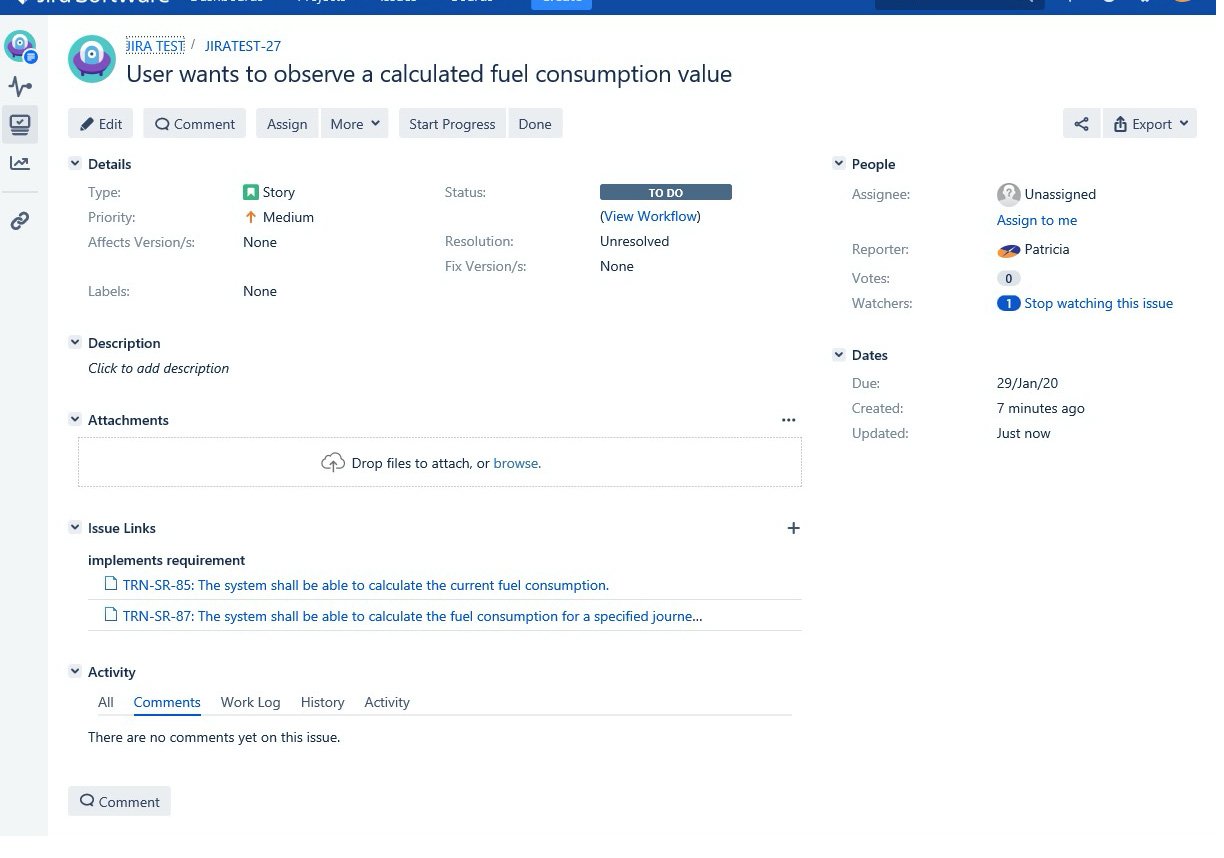Click Stop watching this issue
Screen dimensions: 1224x858
pyautogui.click(x=1099, y=303)
